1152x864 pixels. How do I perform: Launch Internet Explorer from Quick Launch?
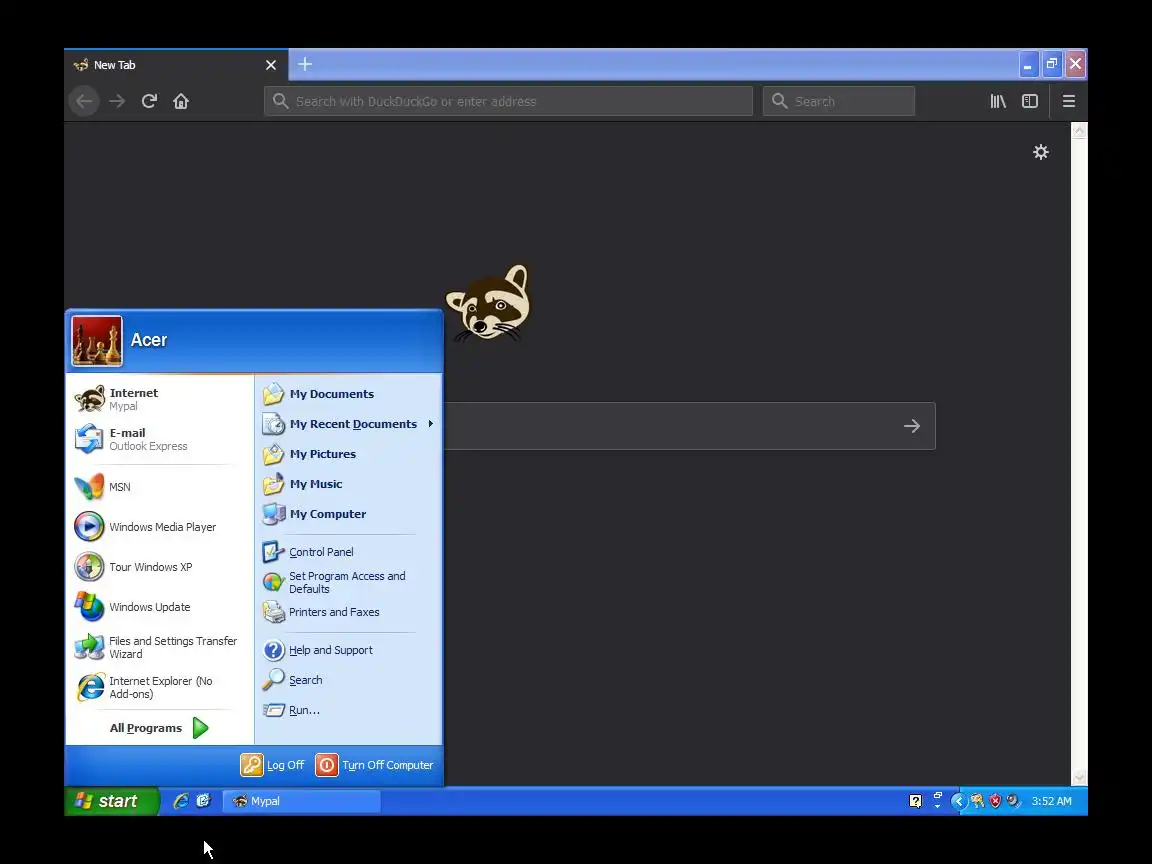181,801
